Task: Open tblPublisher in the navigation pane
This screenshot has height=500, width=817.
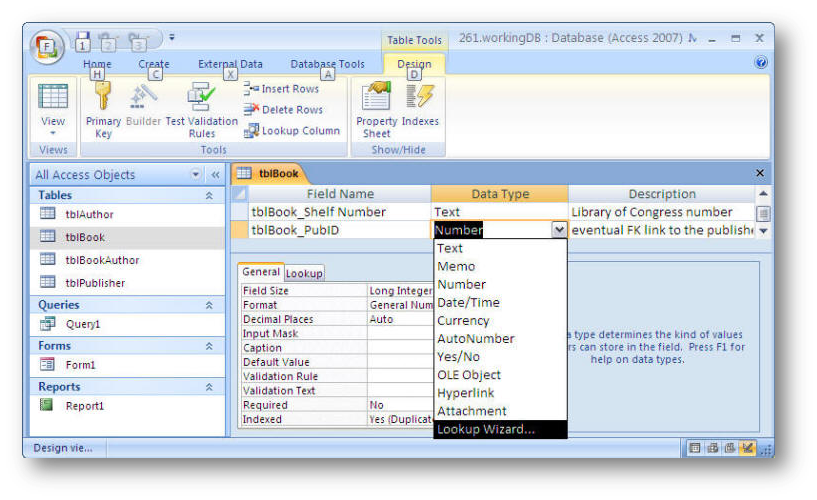Action: pyautogui.click(x=95, y=283)
